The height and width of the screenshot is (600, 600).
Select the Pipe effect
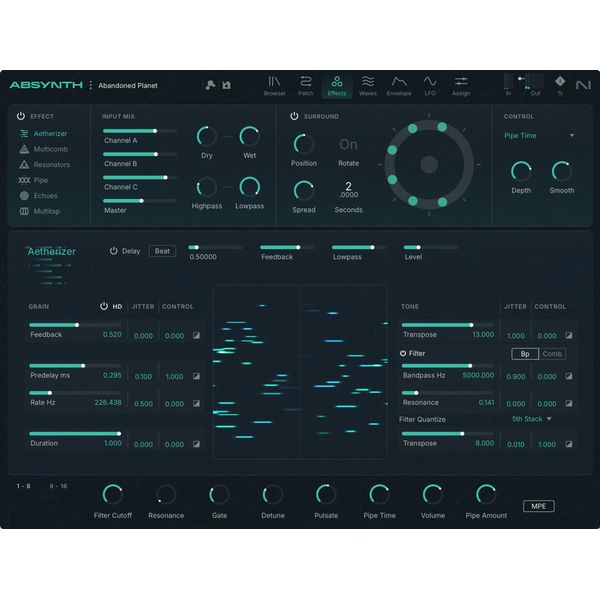[33, 180]
